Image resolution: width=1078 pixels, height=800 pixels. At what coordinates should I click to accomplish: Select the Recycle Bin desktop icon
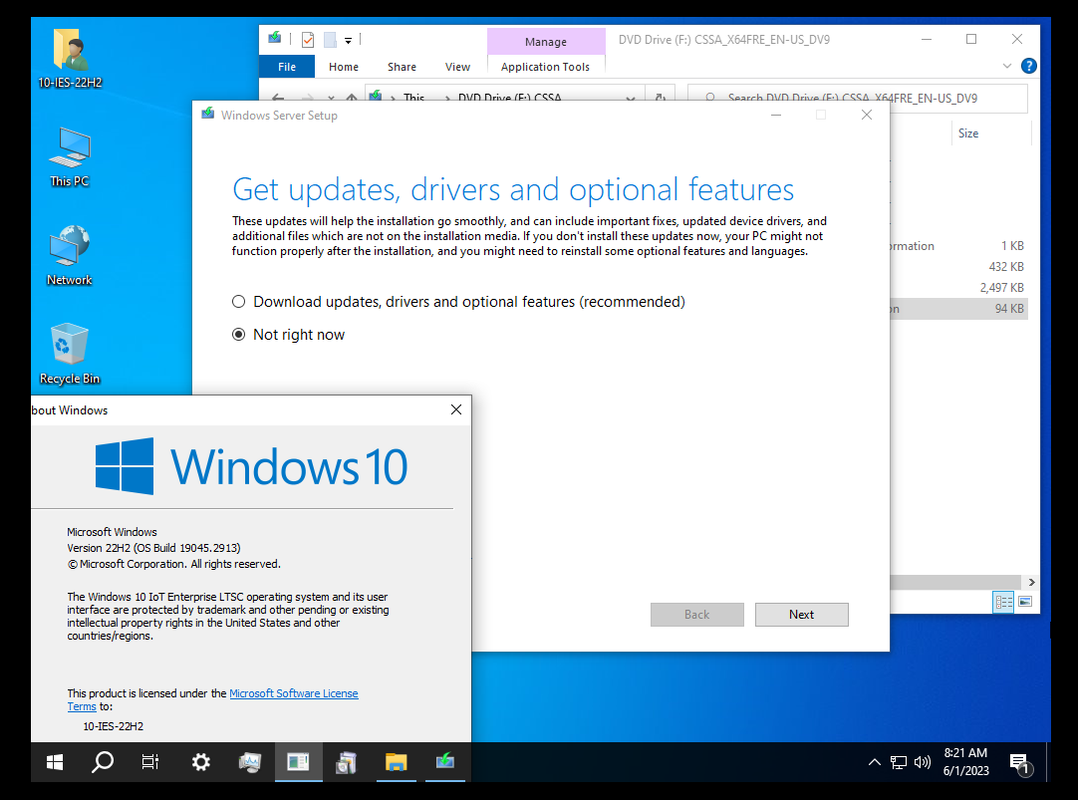tap(69, 354)
